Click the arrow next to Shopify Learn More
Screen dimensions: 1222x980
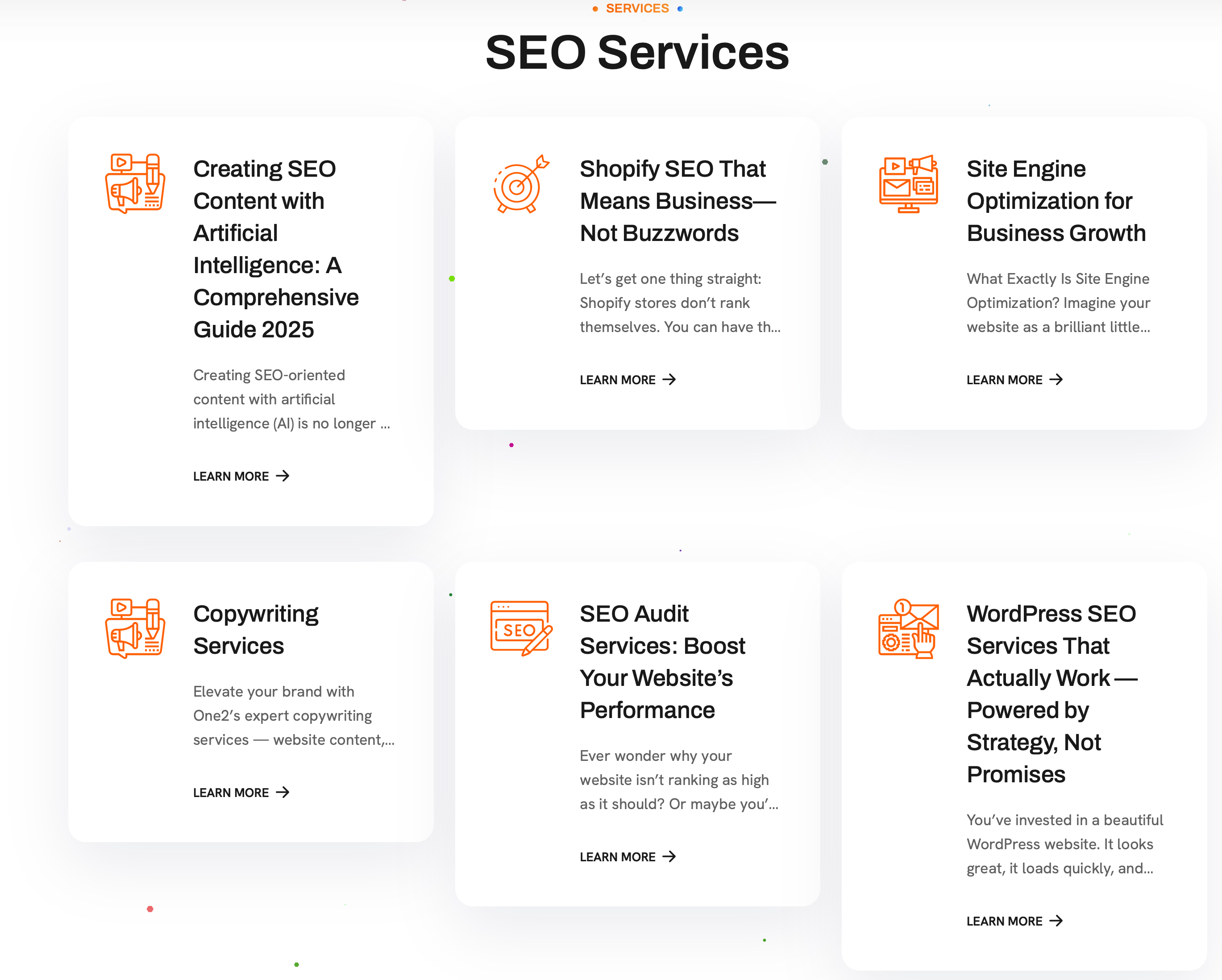click(669, 380)
